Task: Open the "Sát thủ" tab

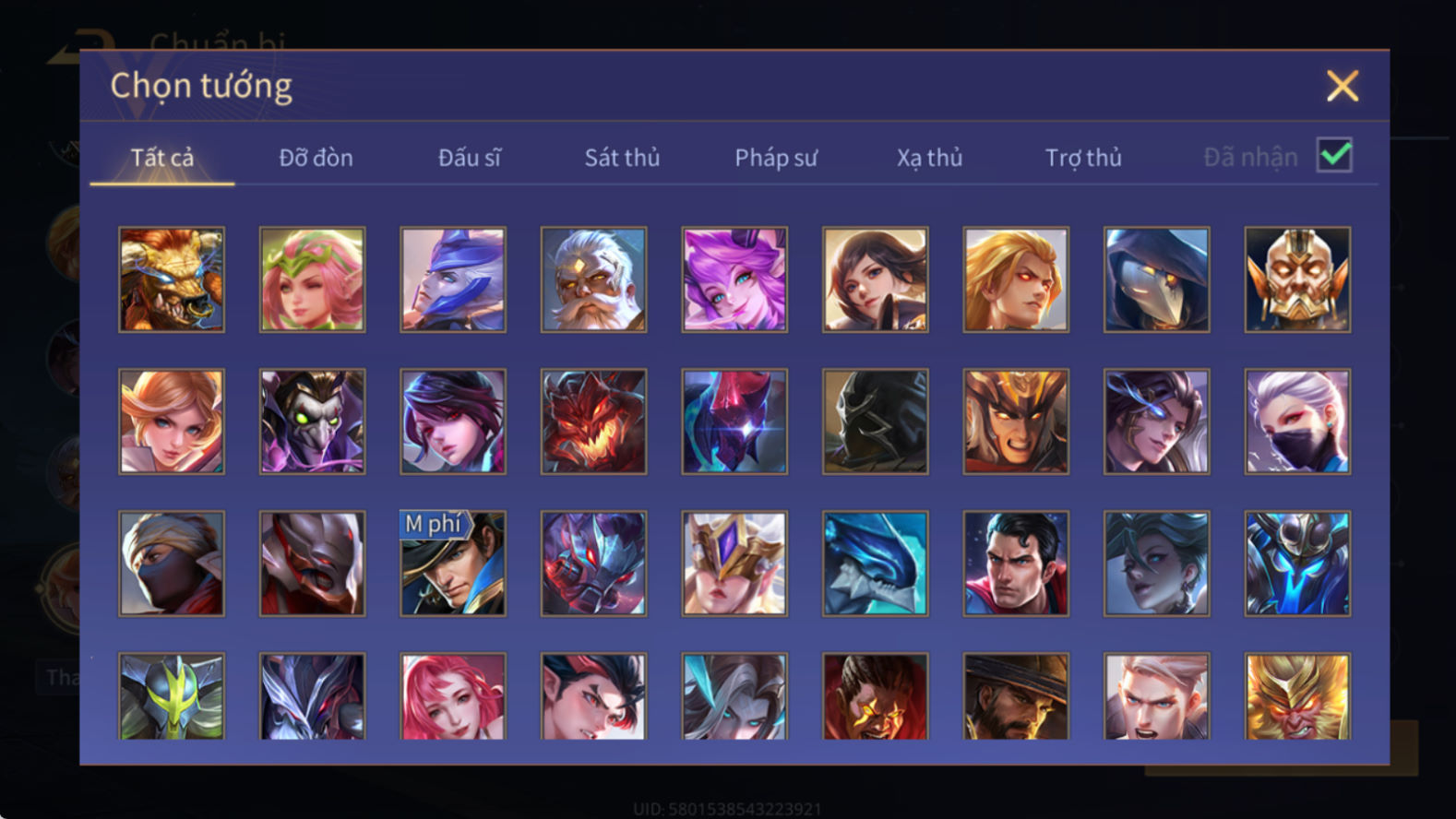Action: click(622, 158)
